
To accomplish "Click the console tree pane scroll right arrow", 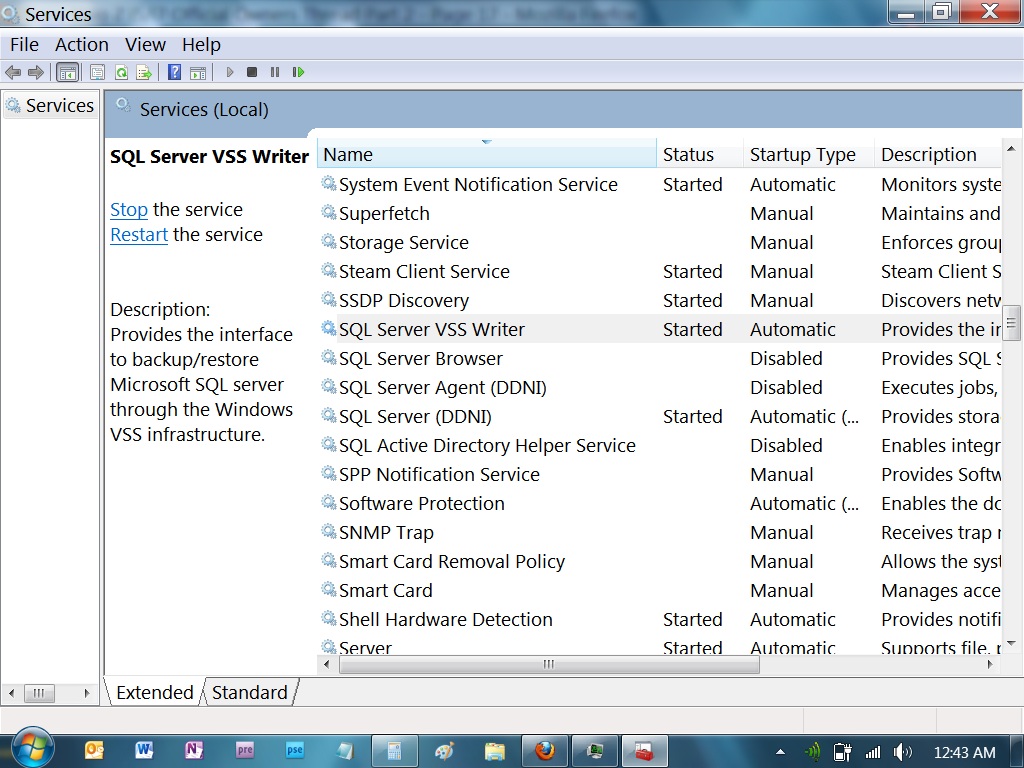I will [87, 693].
